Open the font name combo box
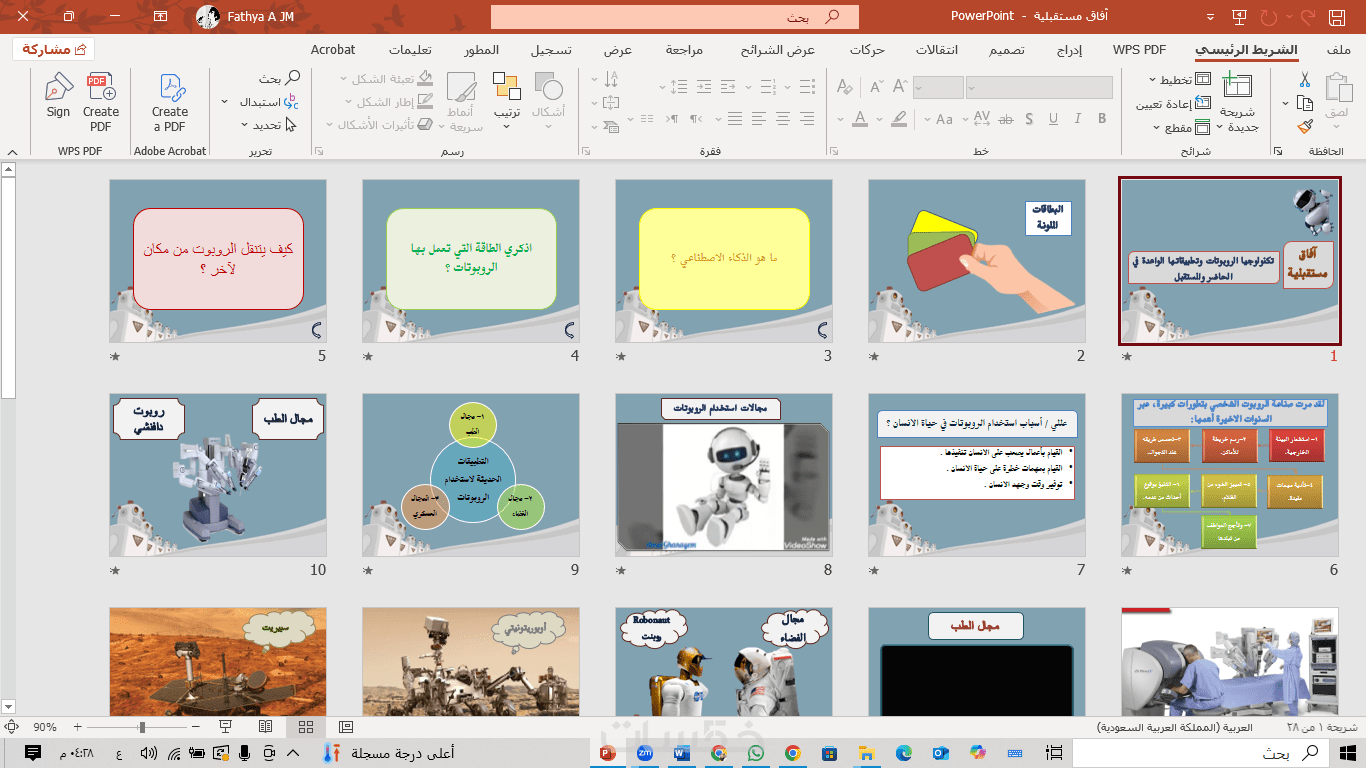Screen dimensions: 1366x768 point(1039,87)
